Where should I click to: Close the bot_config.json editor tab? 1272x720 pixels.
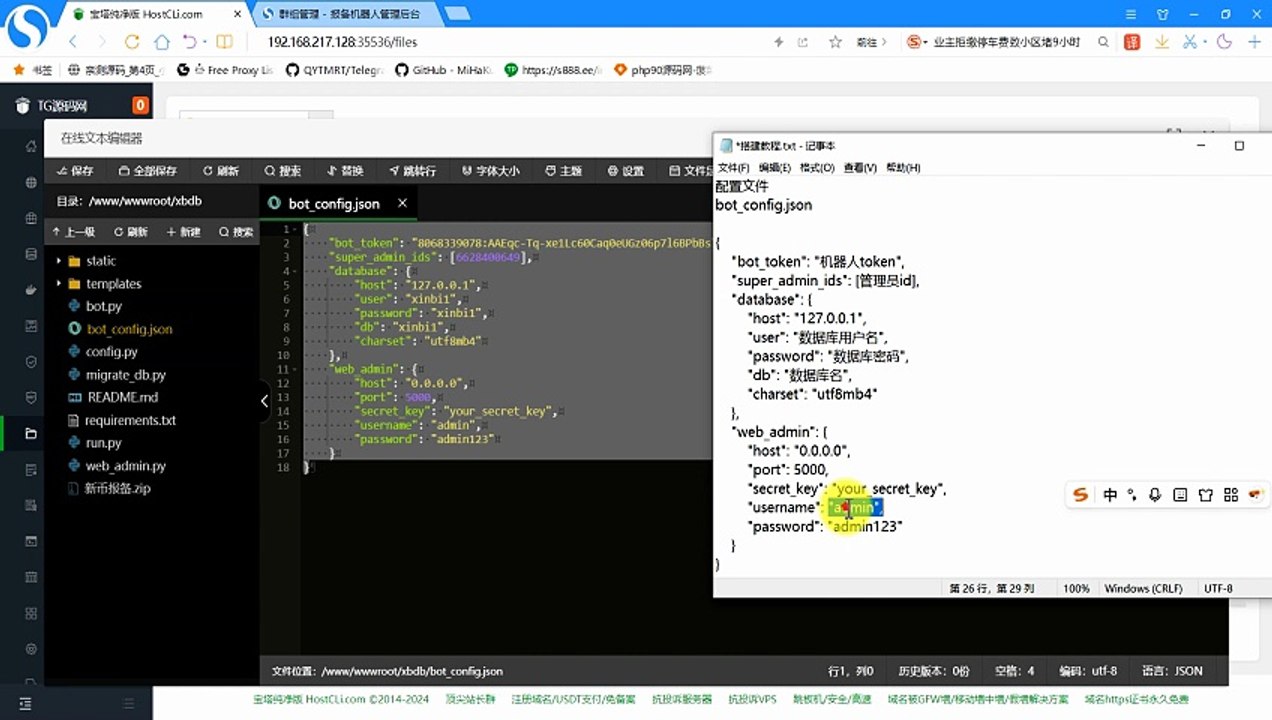pyautogui.click(x=402, y=203)
